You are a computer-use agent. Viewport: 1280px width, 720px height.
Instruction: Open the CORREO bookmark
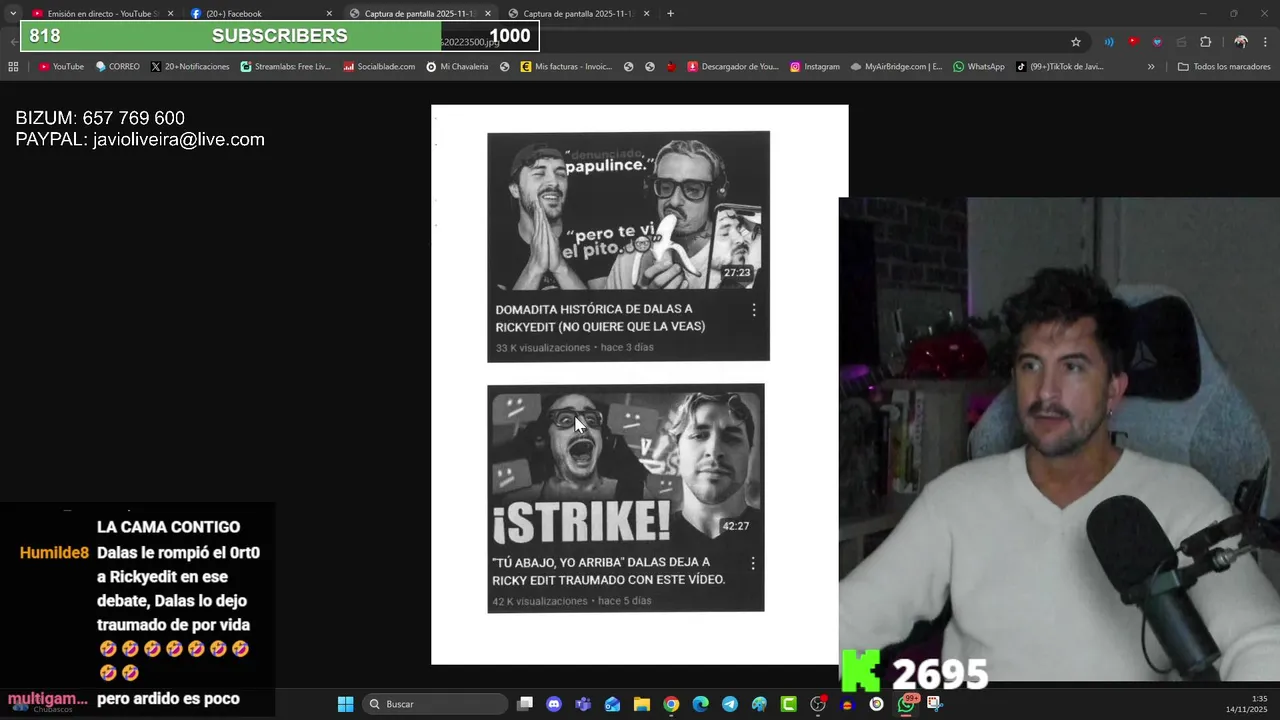point(117,67)
